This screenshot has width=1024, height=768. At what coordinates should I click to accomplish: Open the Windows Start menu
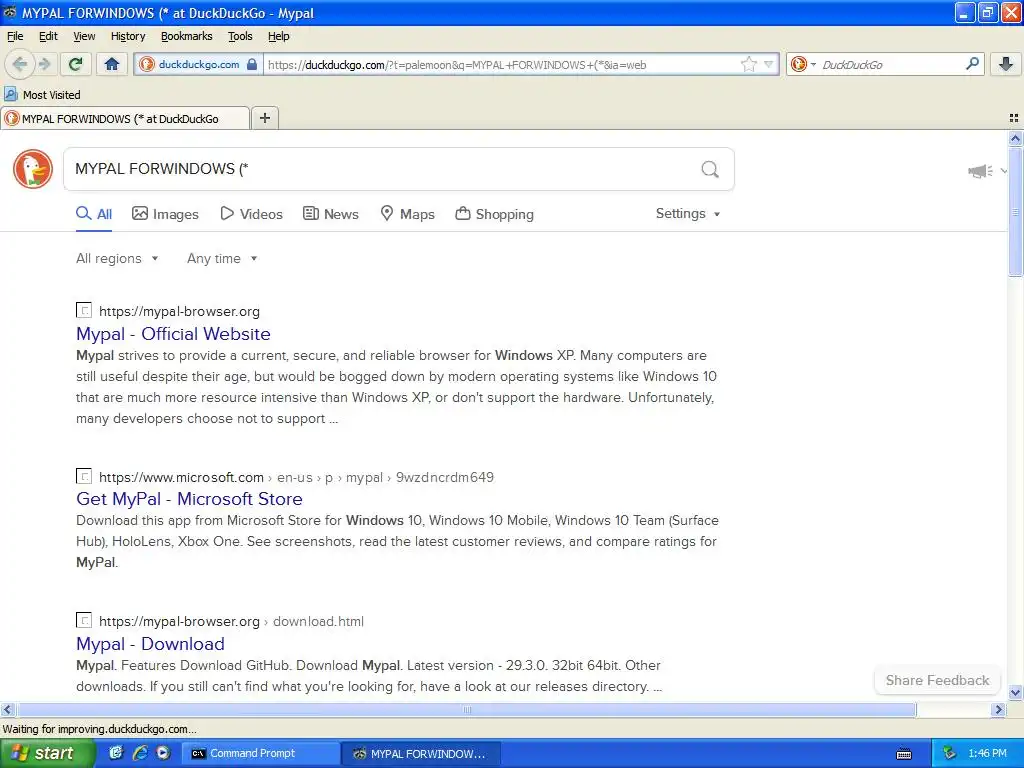click(47, 753)
